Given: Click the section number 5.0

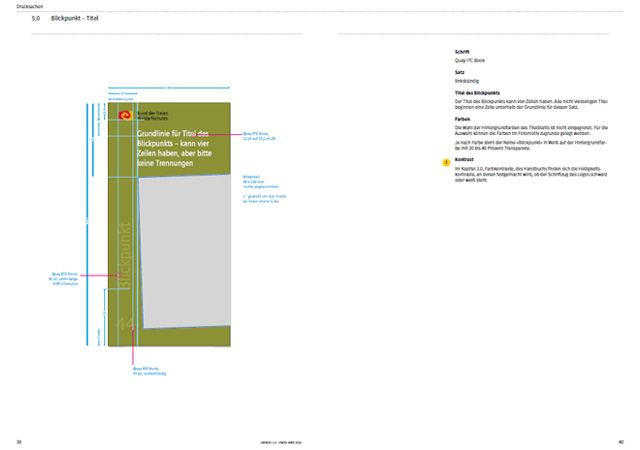Looking at the screenshot, I should 36,19.
